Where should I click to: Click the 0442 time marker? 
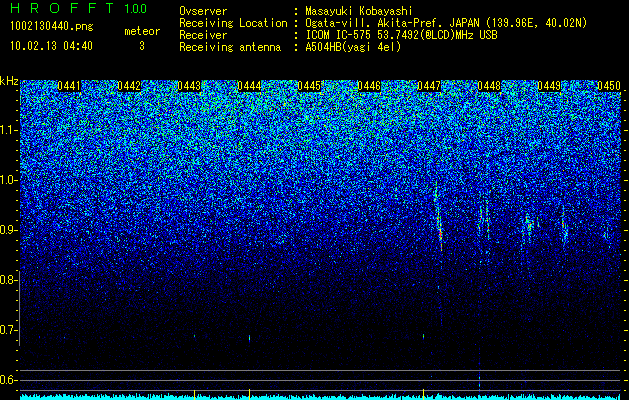coord(129,86)
